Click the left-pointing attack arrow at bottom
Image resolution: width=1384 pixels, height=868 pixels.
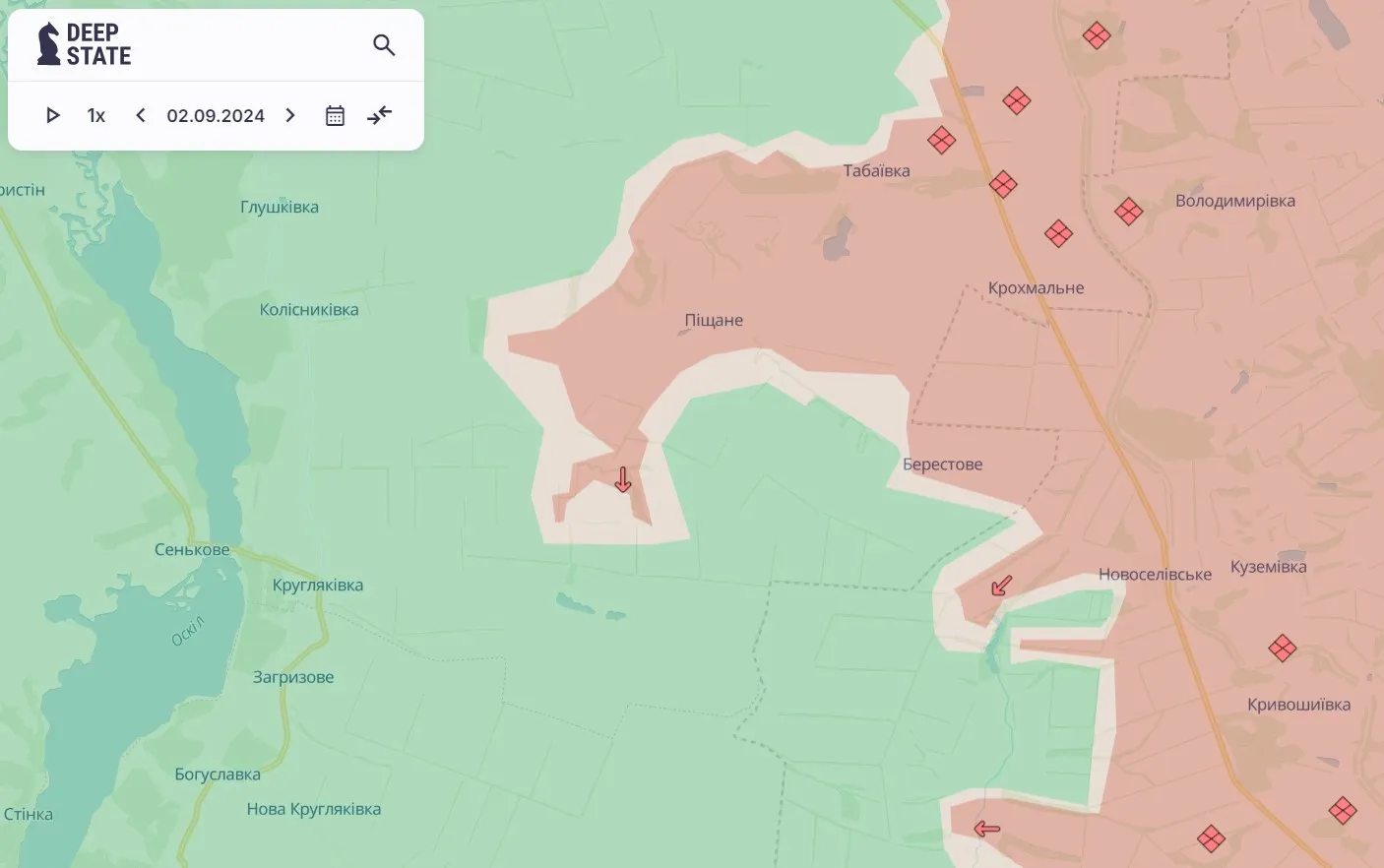986,829
